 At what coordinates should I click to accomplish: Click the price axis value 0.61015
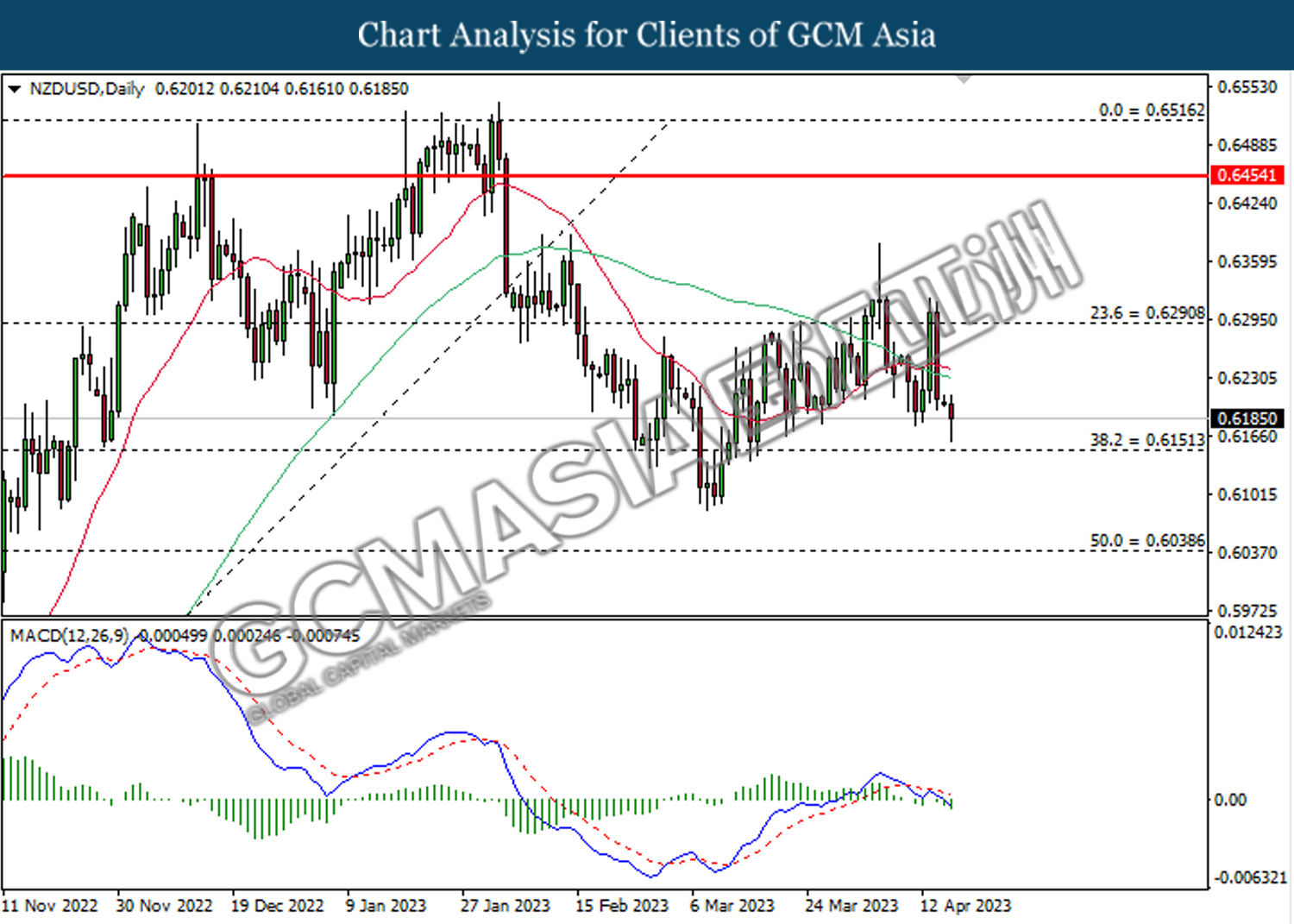click(1247, 494)
